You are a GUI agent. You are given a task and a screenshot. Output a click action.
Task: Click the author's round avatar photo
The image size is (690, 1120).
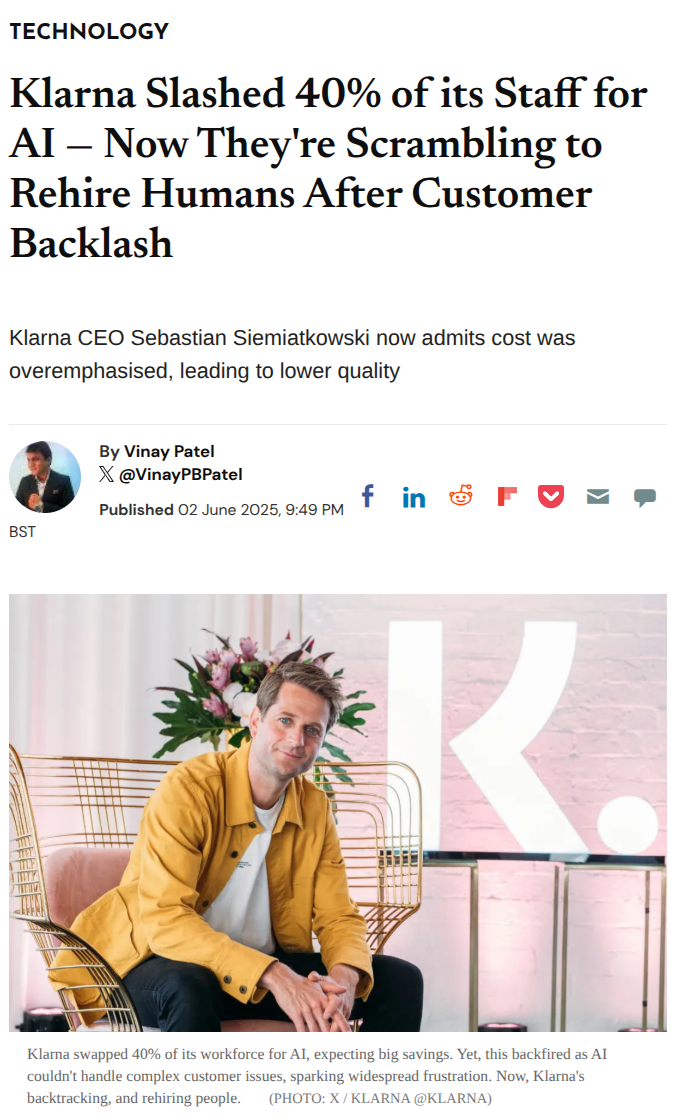click(x=45, y=477)
